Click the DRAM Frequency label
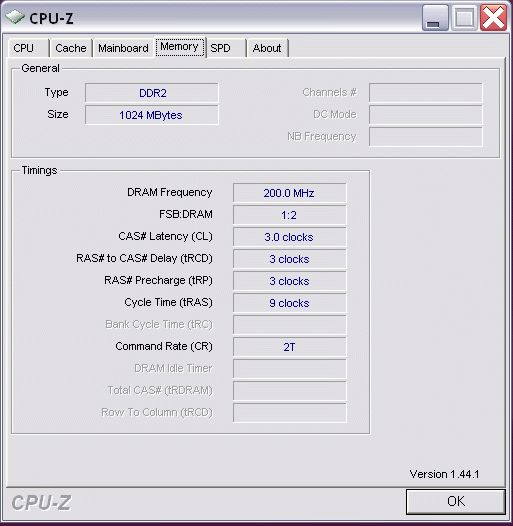The height and width of the screenshot is (526, 513). click(x=169, y=192)
